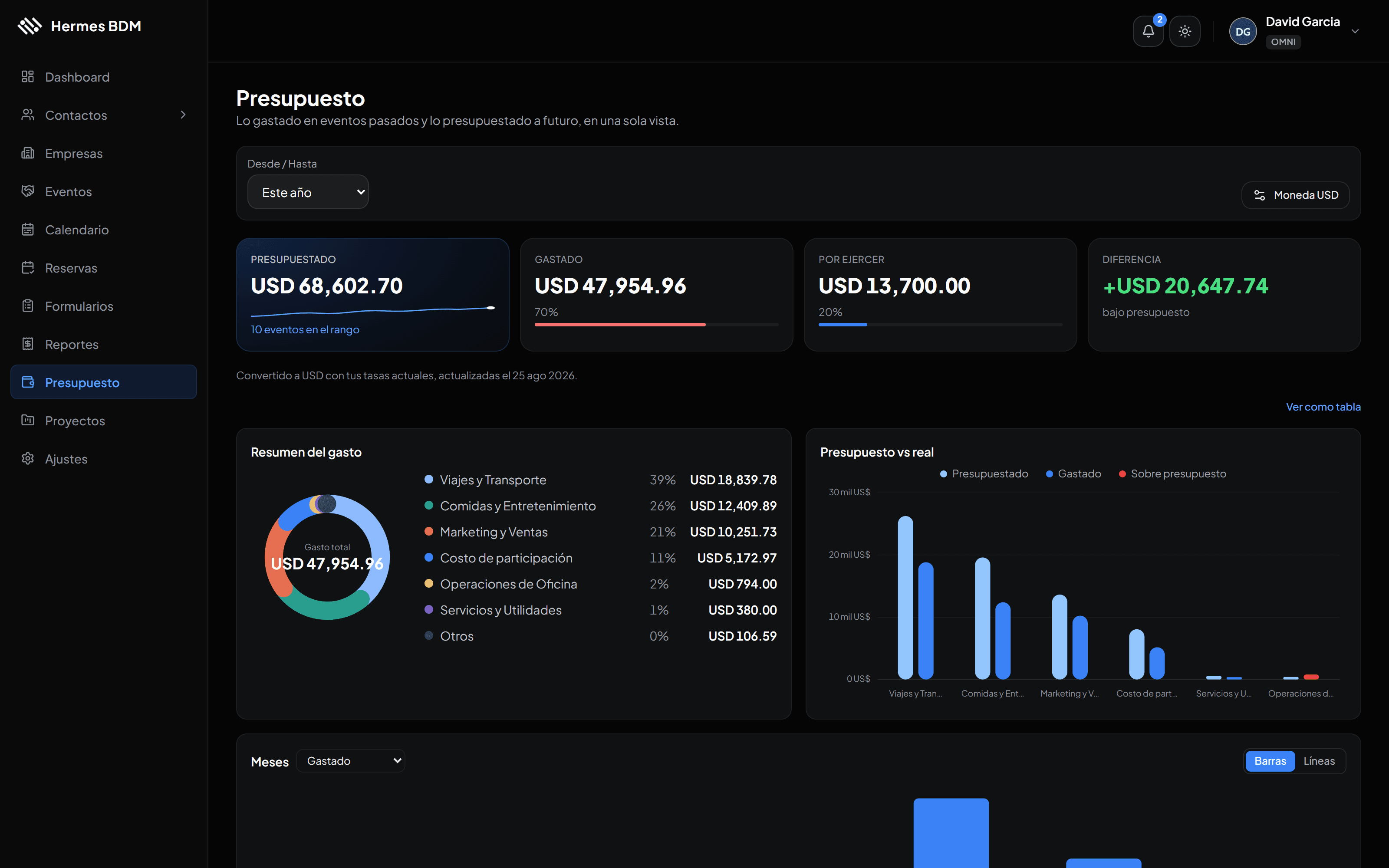Expand David Garcia account menu chevron
Image resolution: width=1389 pixels, height=868 pixels.
point(1355,31)
